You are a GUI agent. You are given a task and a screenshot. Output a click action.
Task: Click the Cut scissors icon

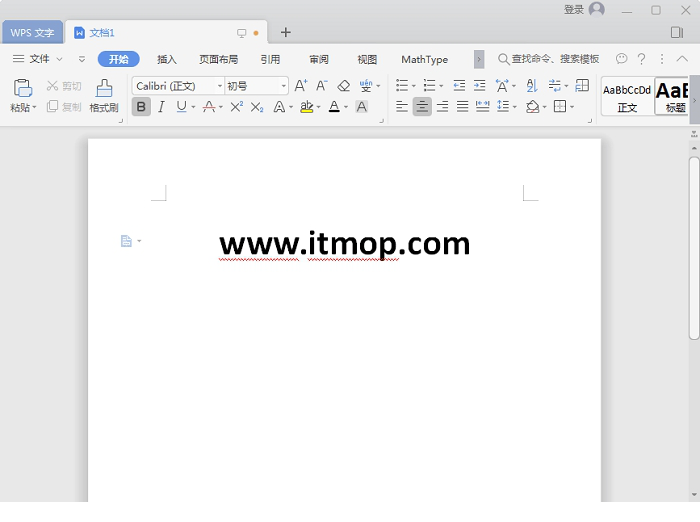pos(52,86)
